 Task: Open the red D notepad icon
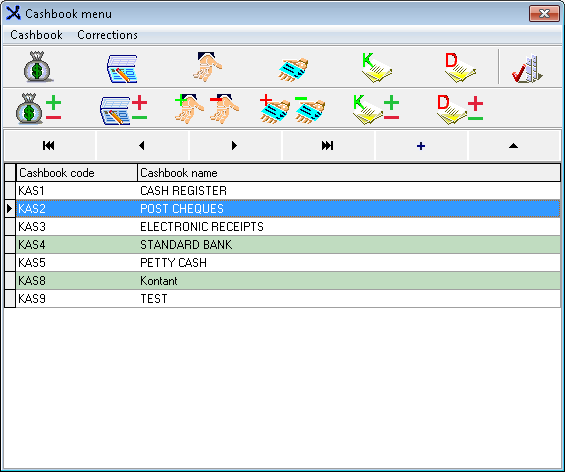[460, 67]
